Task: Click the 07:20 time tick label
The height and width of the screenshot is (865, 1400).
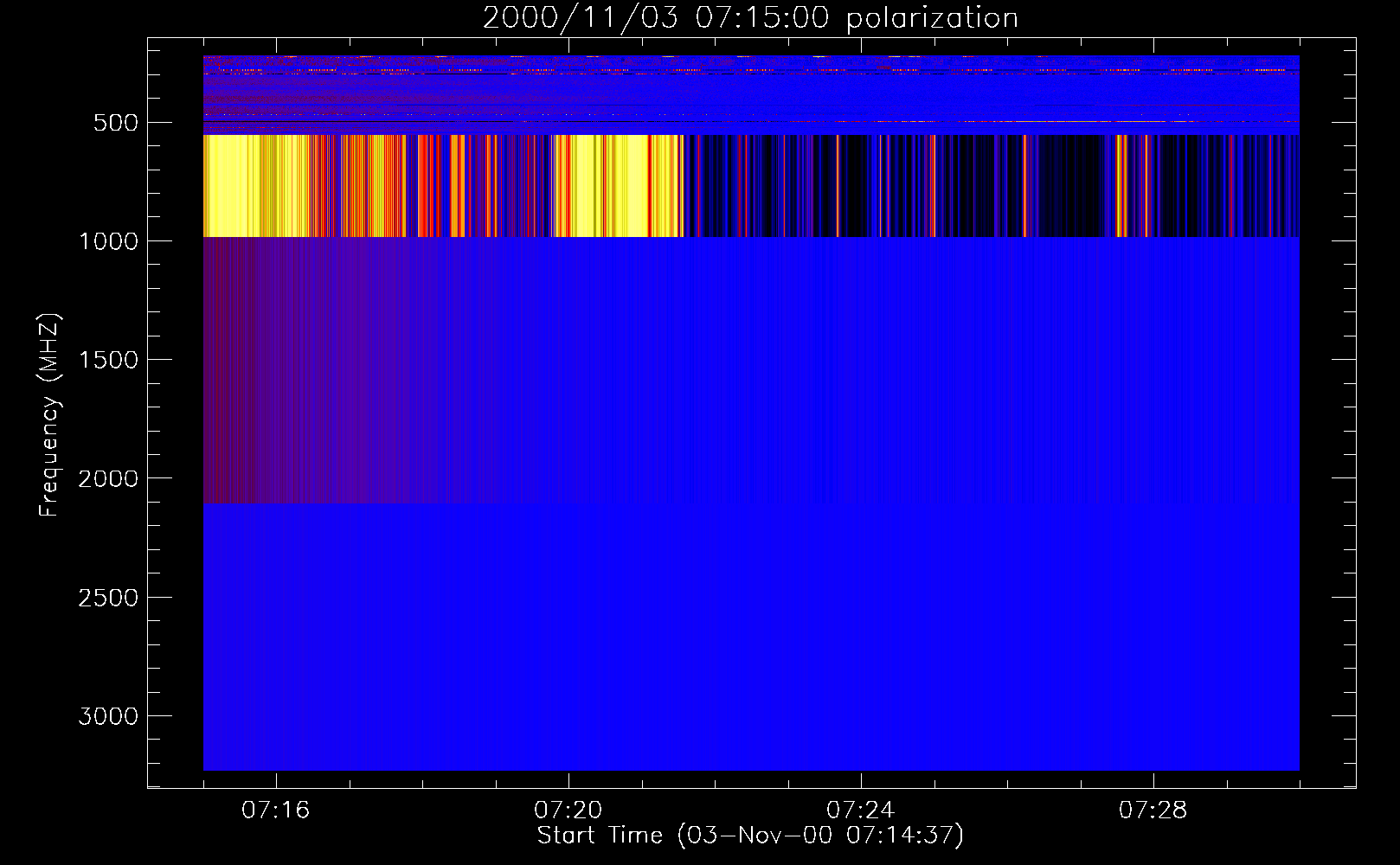Action: pos(568,811)
